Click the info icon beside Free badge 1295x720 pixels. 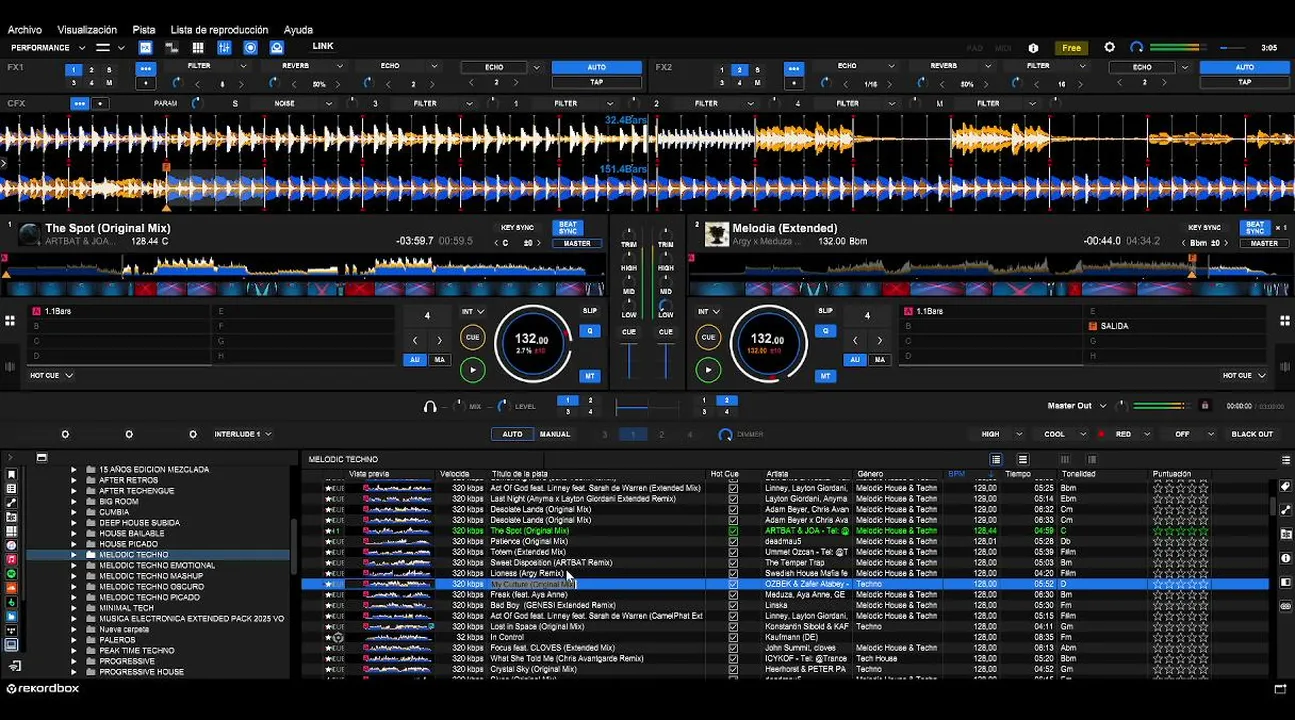(x=1033, y=48)
